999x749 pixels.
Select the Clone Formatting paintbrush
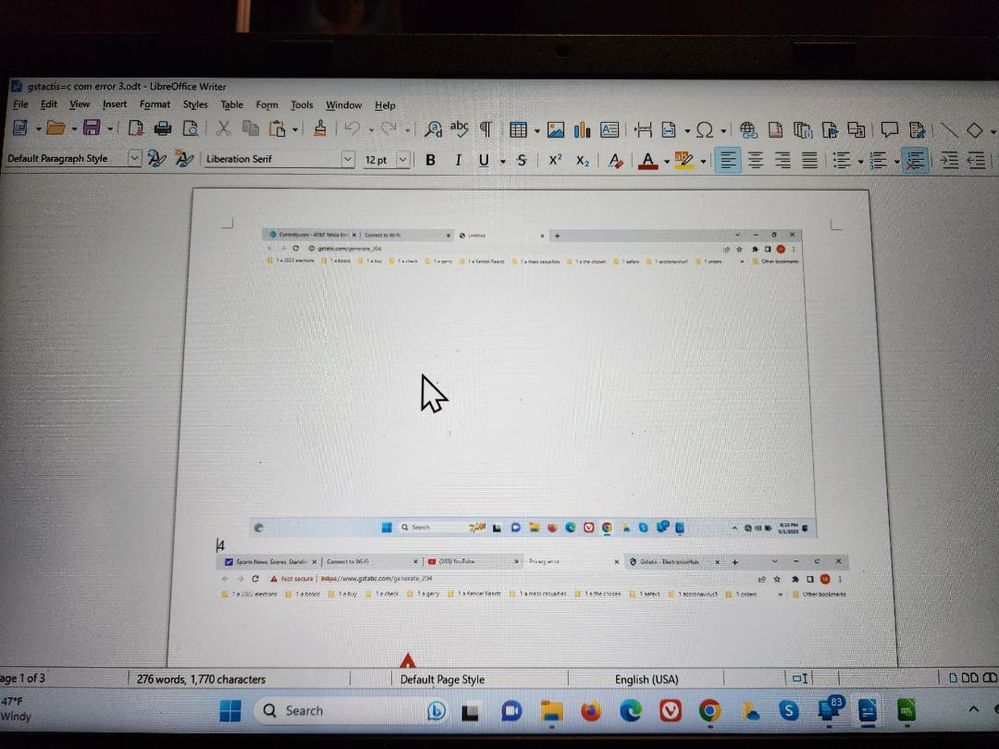tap(320, 129)
